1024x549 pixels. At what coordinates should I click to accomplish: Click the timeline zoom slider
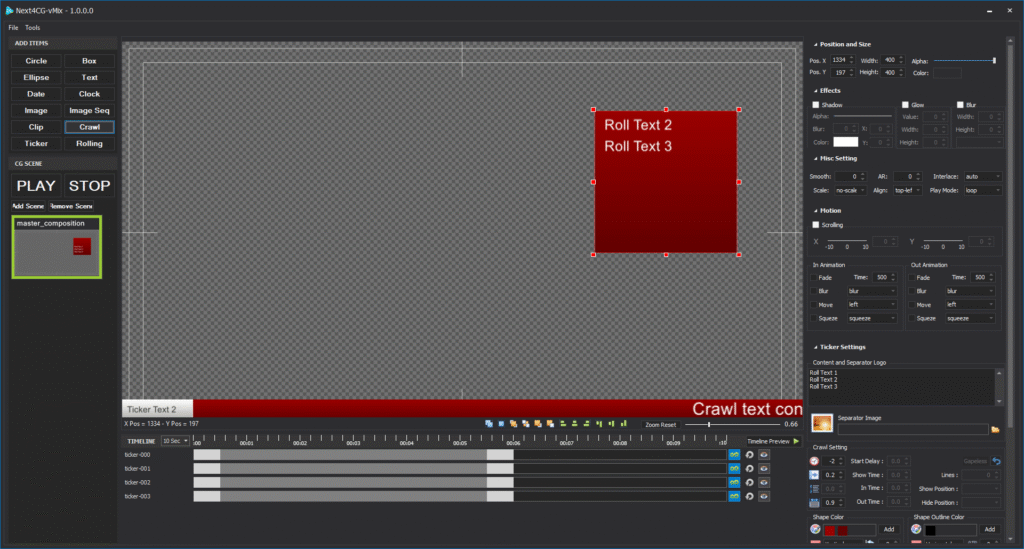tap(709, 425)
